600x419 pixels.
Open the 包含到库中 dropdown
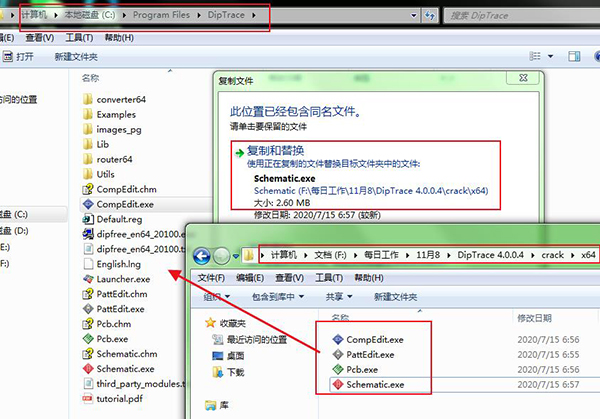tap(278, 297)
